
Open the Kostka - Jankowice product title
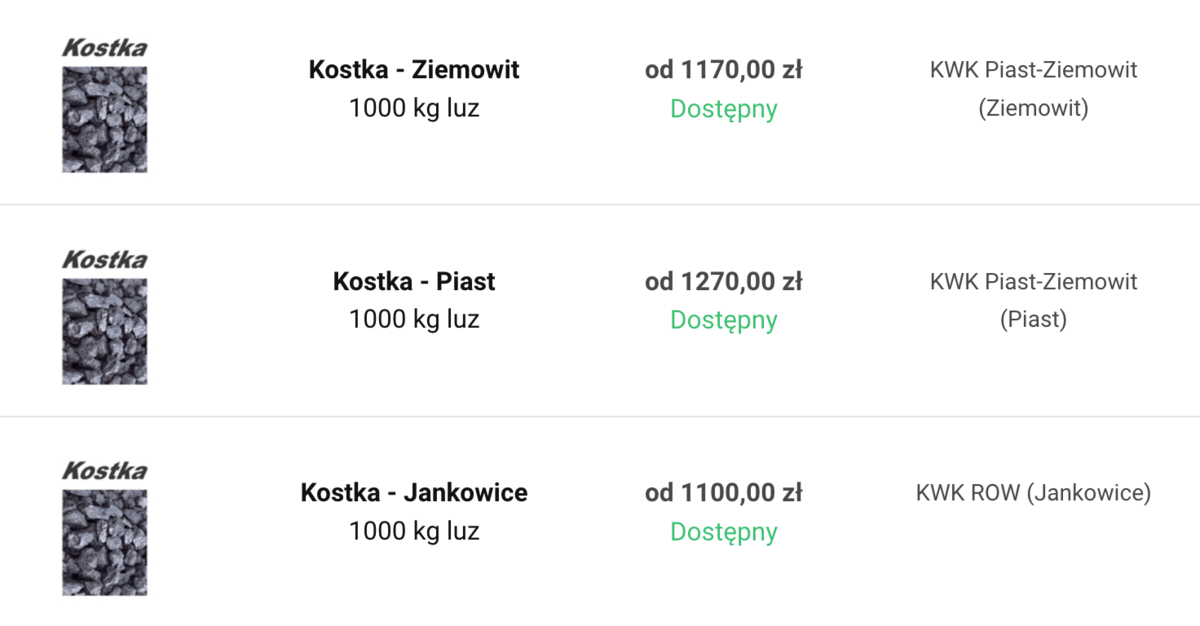tap(414, 493)
